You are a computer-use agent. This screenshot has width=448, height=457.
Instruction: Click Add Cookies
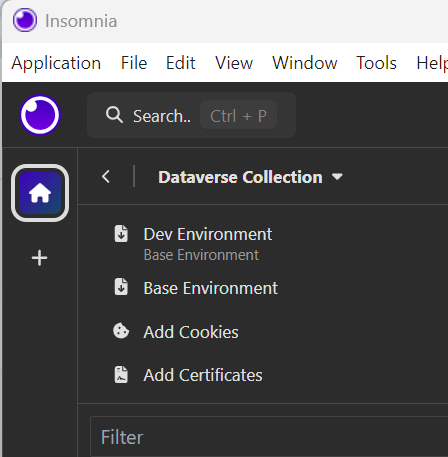tap(191, 332)
